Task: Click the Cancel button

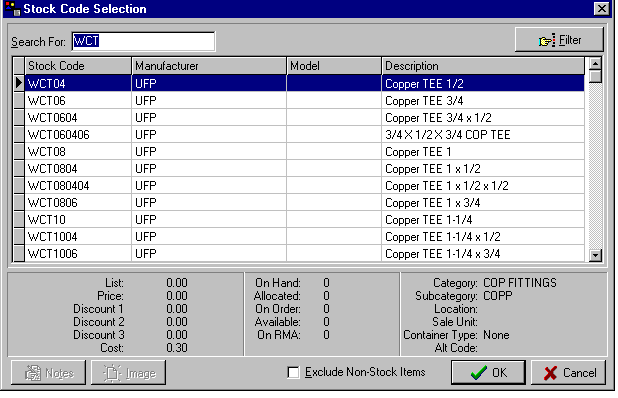Action: pyautogui.click(x=568, y=372)
